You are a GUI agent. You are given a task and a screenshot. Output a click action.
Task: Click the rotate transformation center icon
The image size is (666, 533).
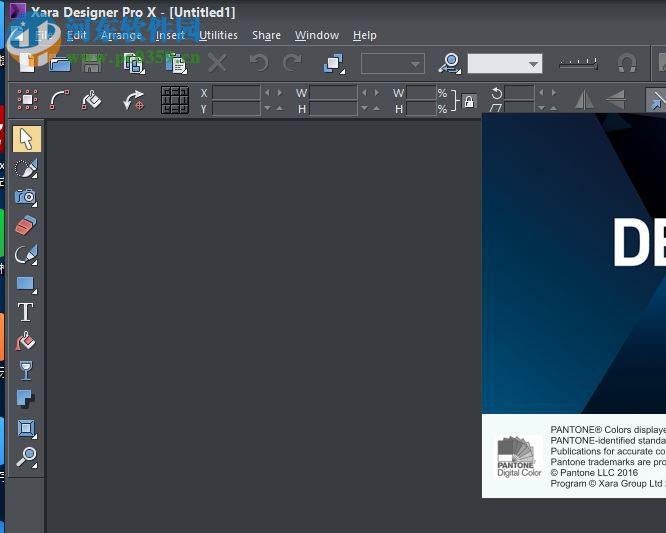point(133,100)
